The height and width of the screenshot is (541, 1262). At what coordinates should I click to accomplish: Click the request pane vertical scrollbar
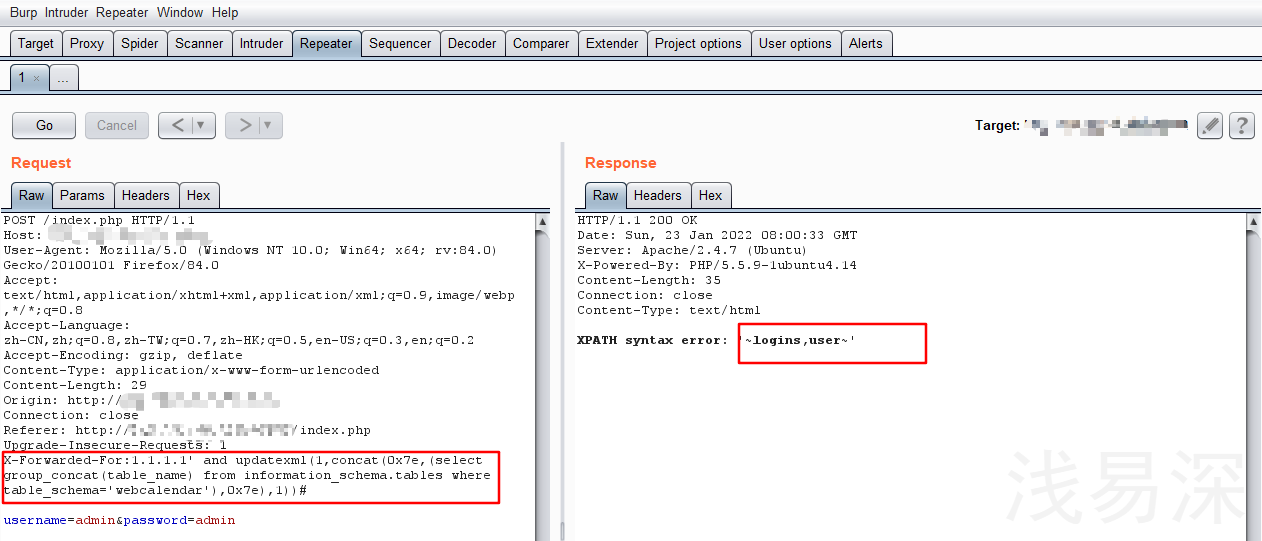click(x=543, y=375)
